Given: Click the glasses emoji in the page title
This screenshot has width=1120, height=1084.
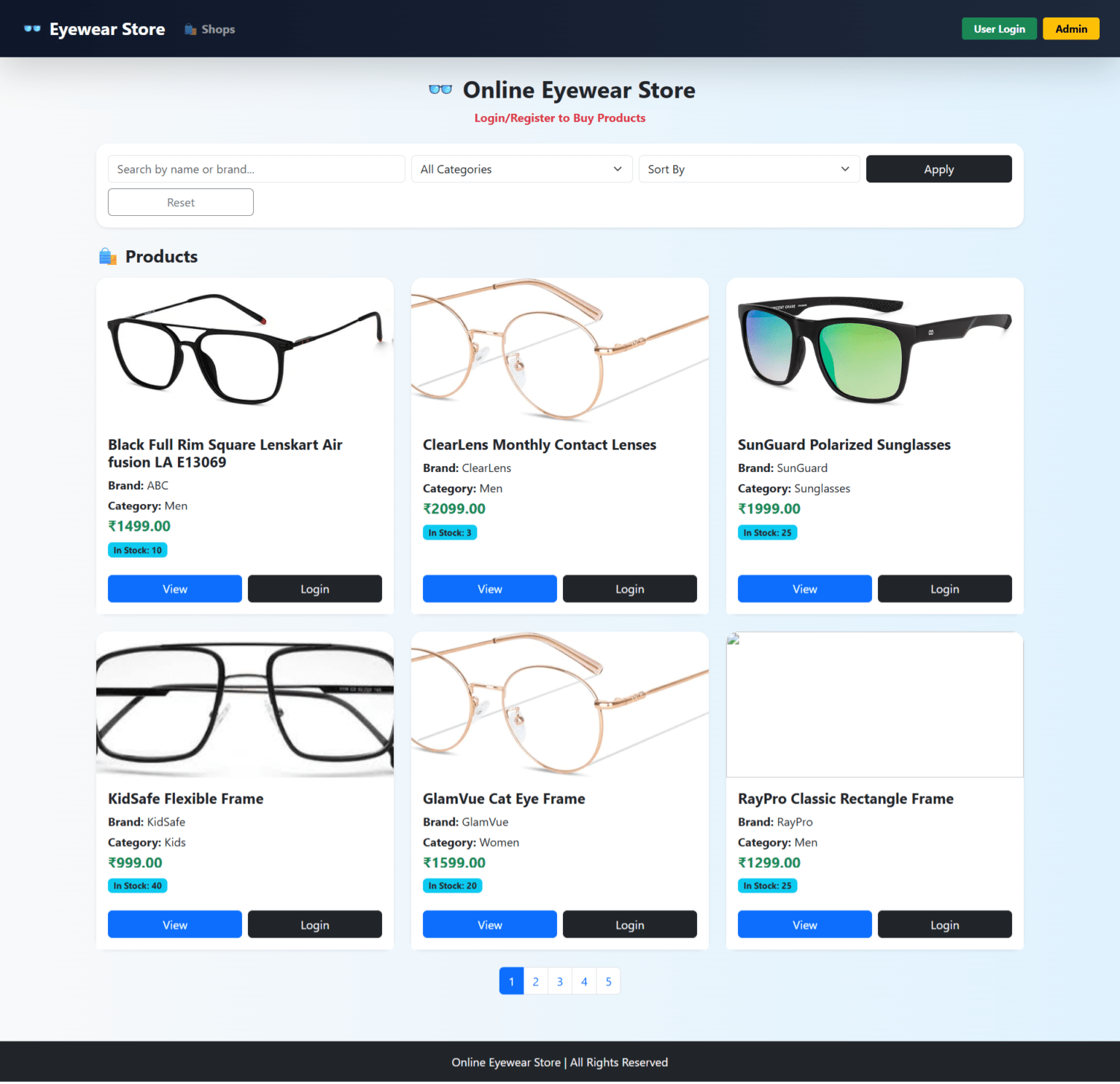Looking at the screenshot, I should tap(440, 89).
